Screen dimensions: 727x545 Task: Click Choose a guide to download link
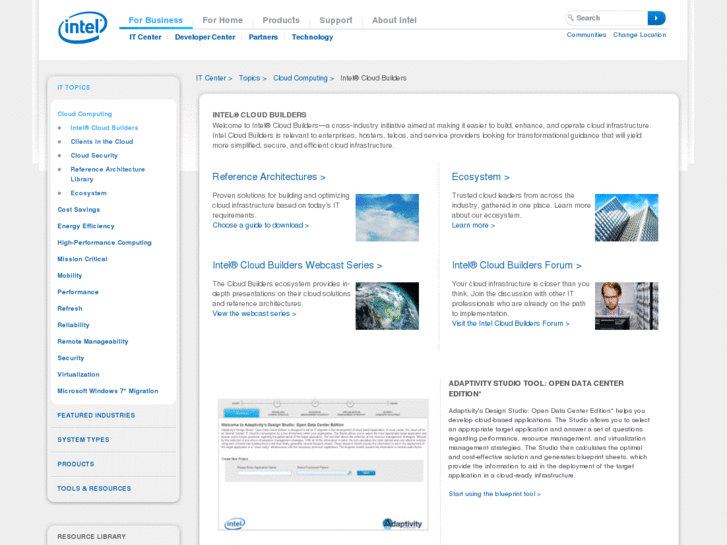[261, 225]
